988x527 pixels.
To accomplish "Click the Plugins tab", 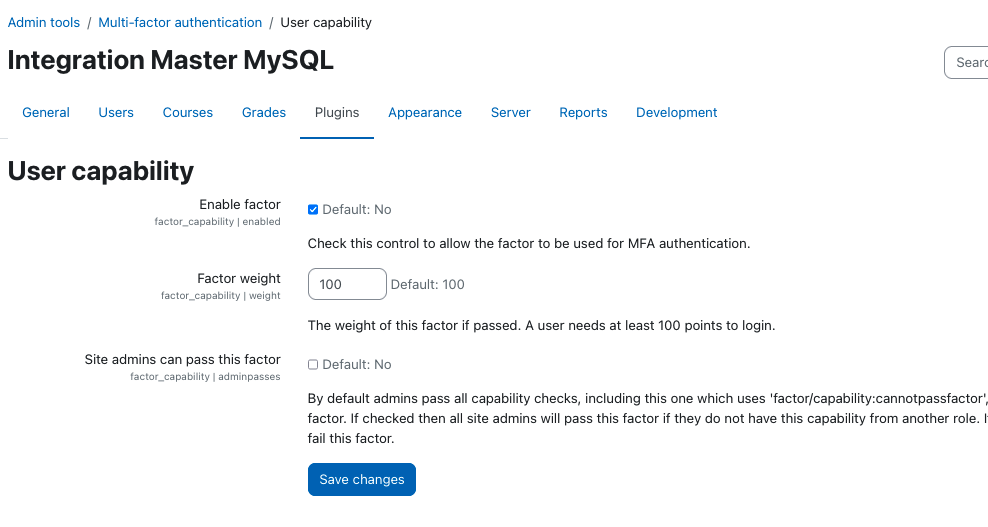I will click(337, 113).
